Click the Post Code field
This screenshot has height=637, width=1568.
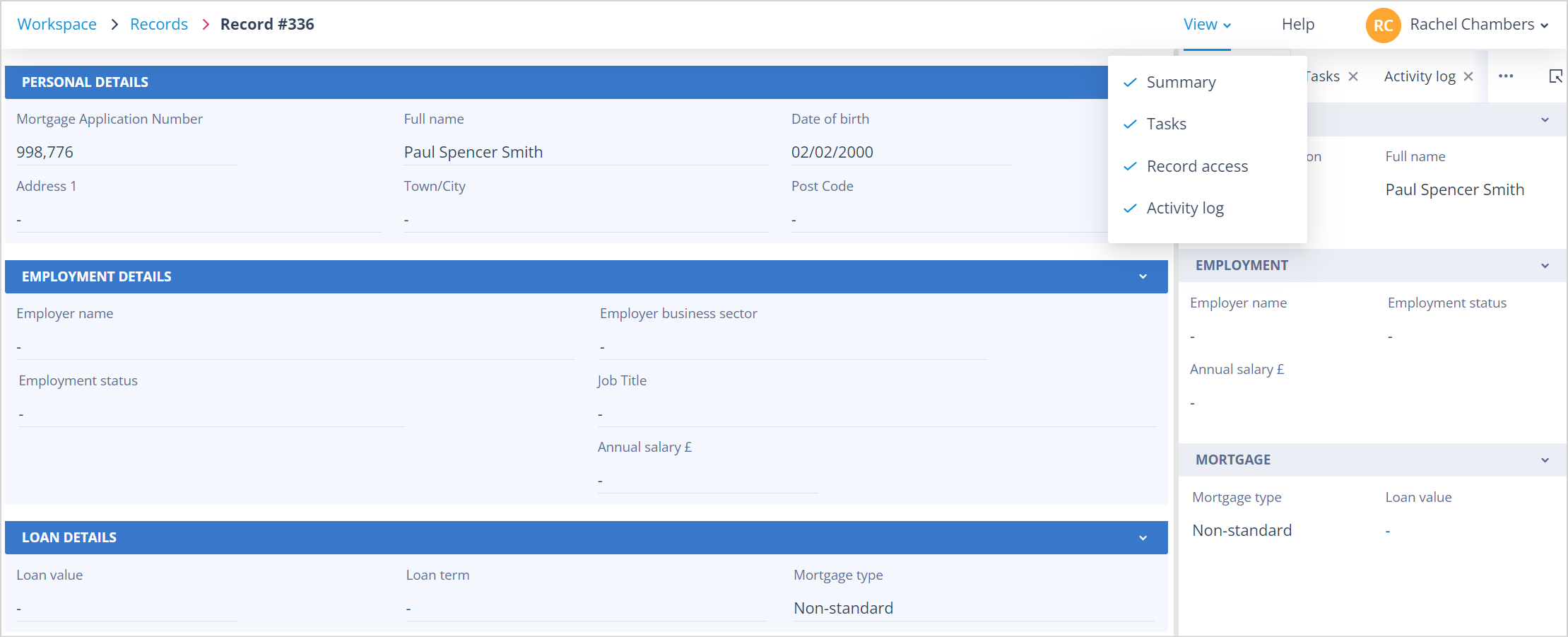[949, 219]
